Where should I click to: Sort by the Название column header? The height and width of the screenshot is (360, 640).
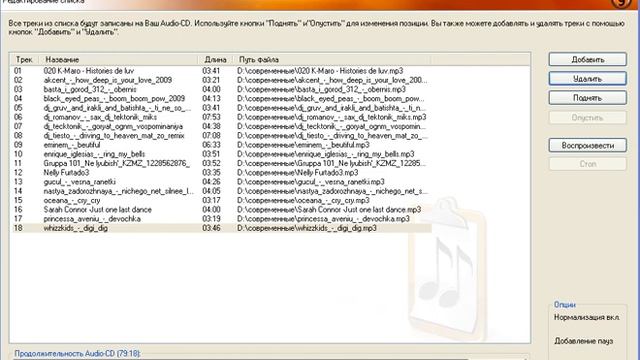[118, 60]
